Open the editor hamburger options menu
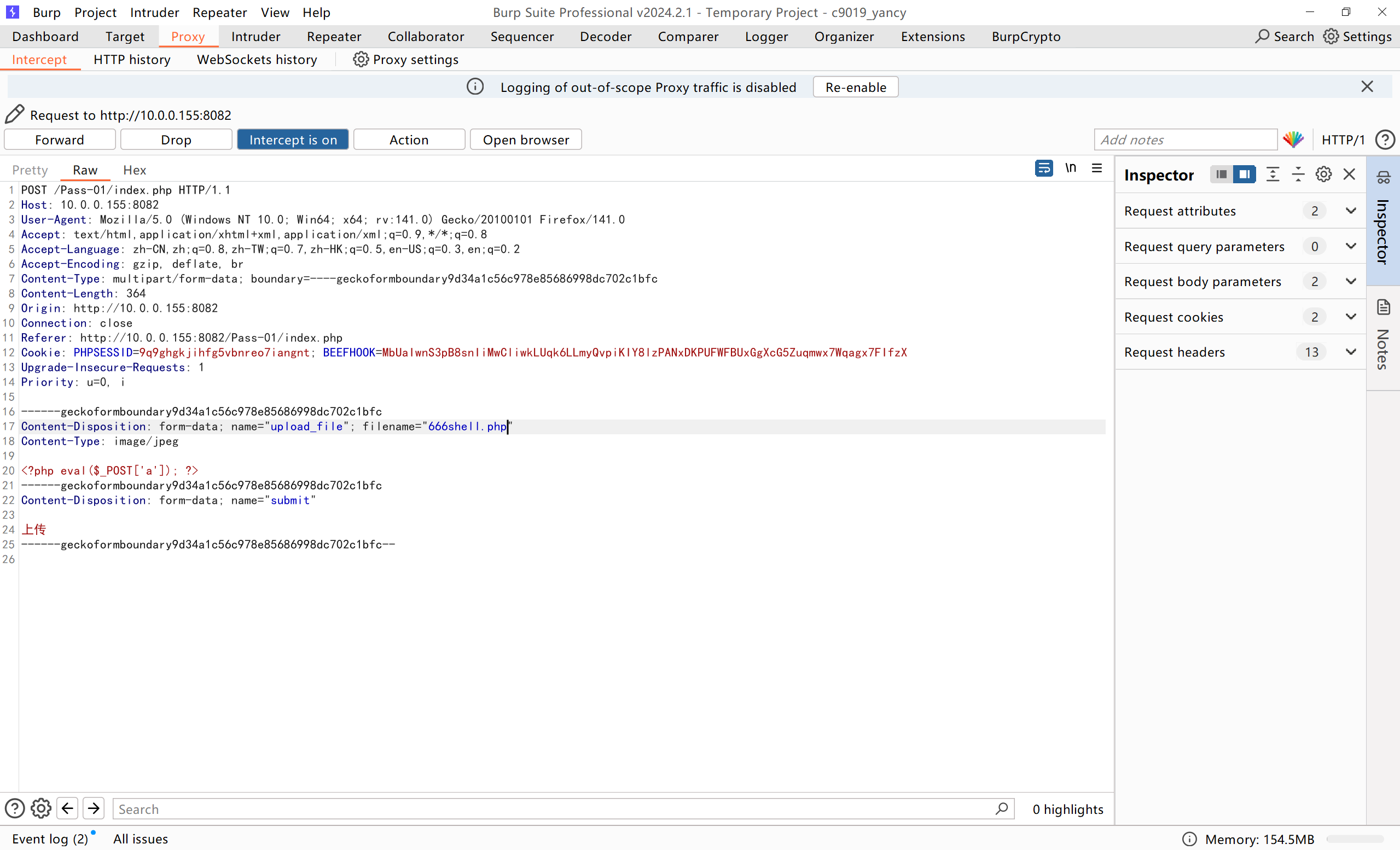Viewport: 1400px width, 850px height. pos(1096,169)
